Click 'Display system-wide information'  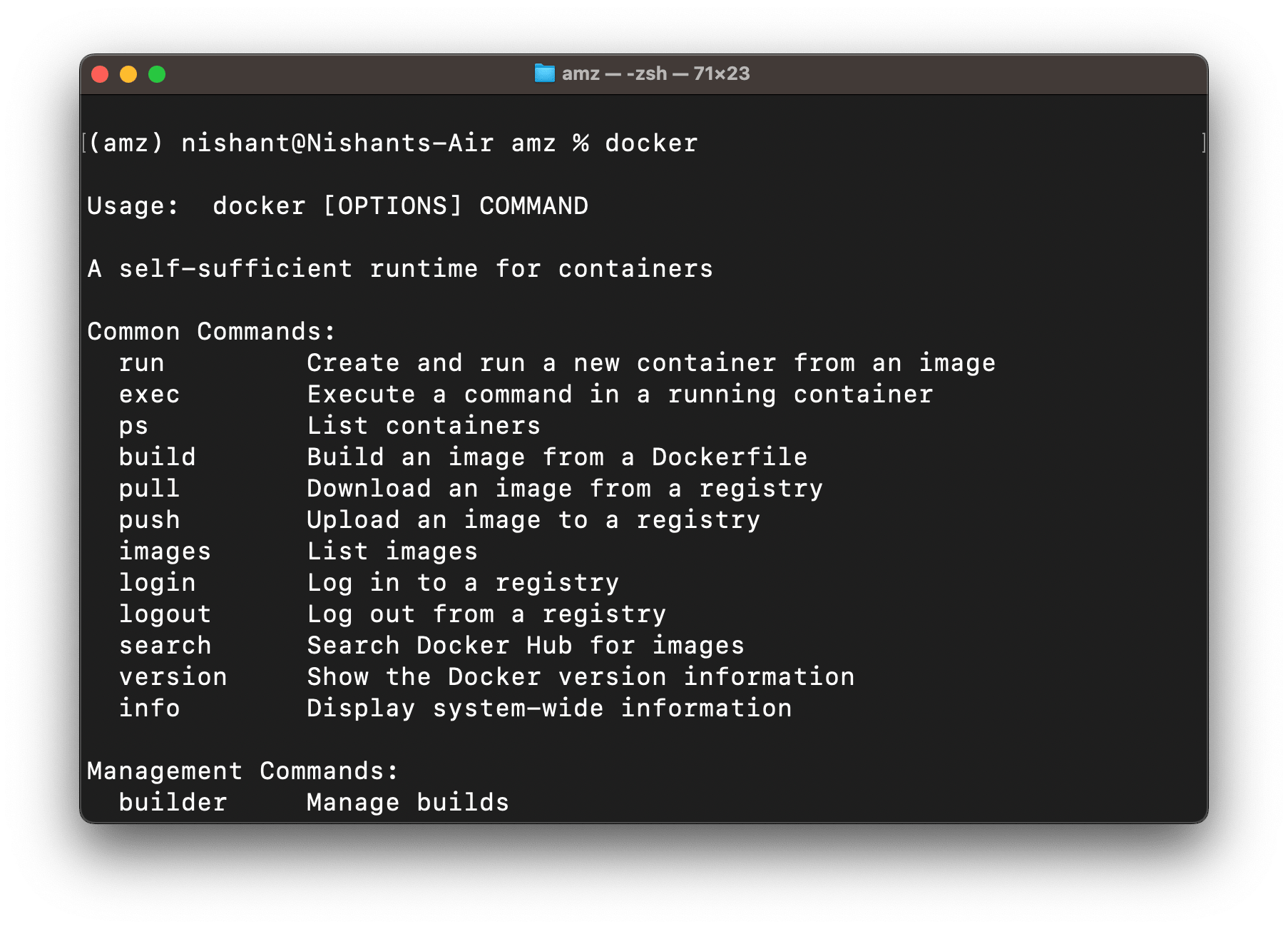(549, 709)
